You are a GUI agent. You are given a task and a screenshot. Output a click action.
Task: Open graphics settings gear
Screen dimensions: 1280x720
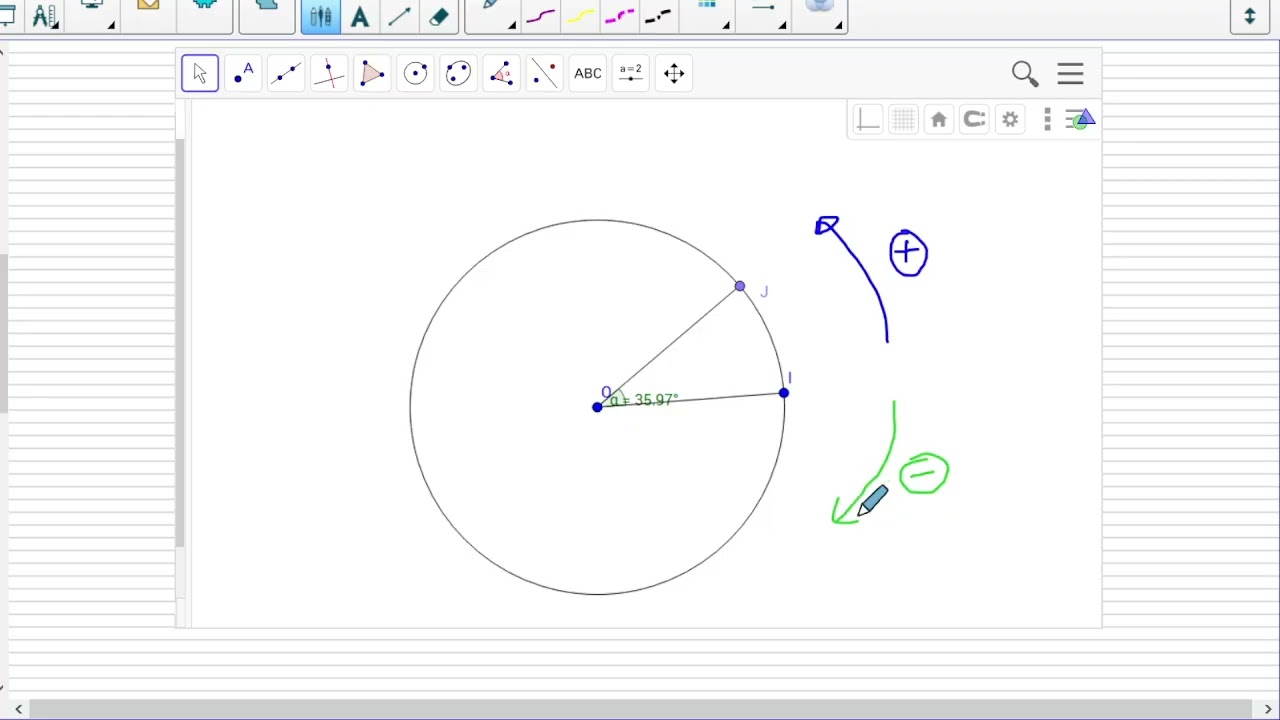click(1010, 120)
